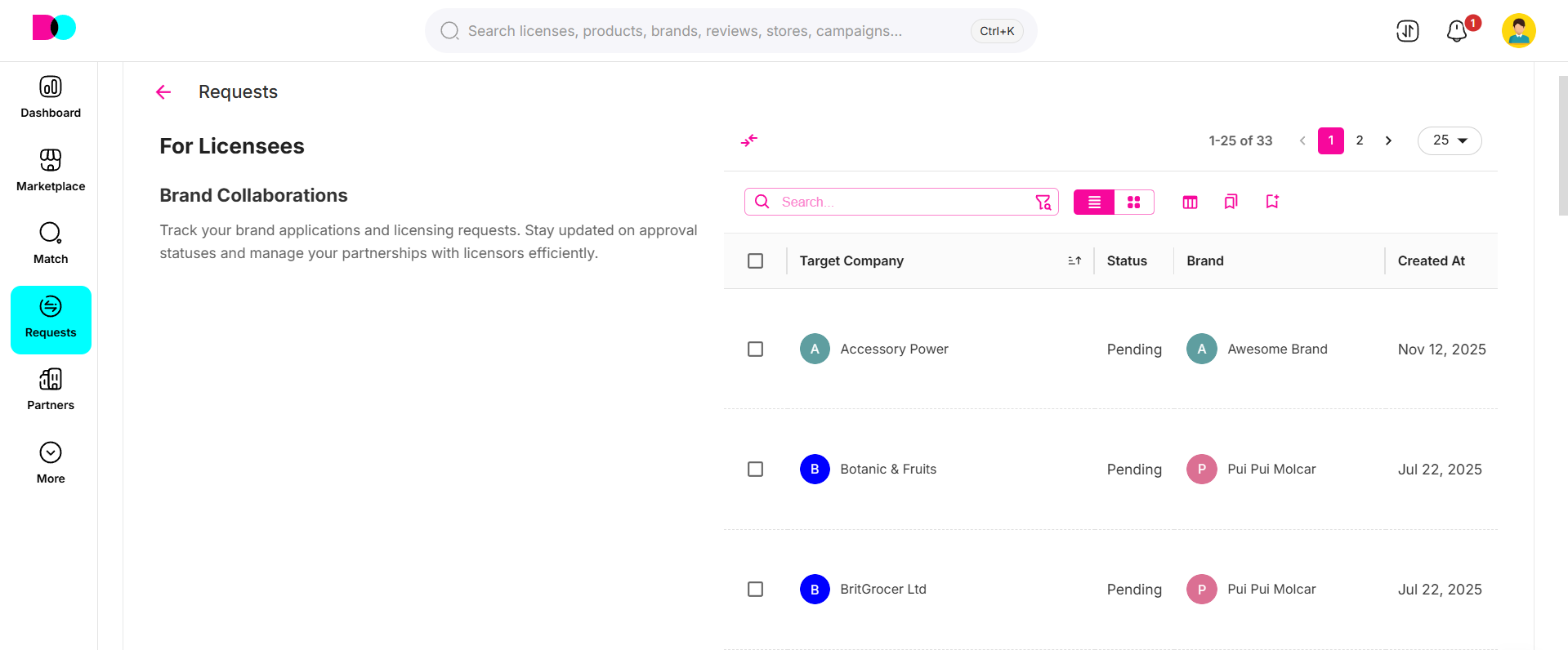Go to the next page chevron

[x=1388, y=140]
